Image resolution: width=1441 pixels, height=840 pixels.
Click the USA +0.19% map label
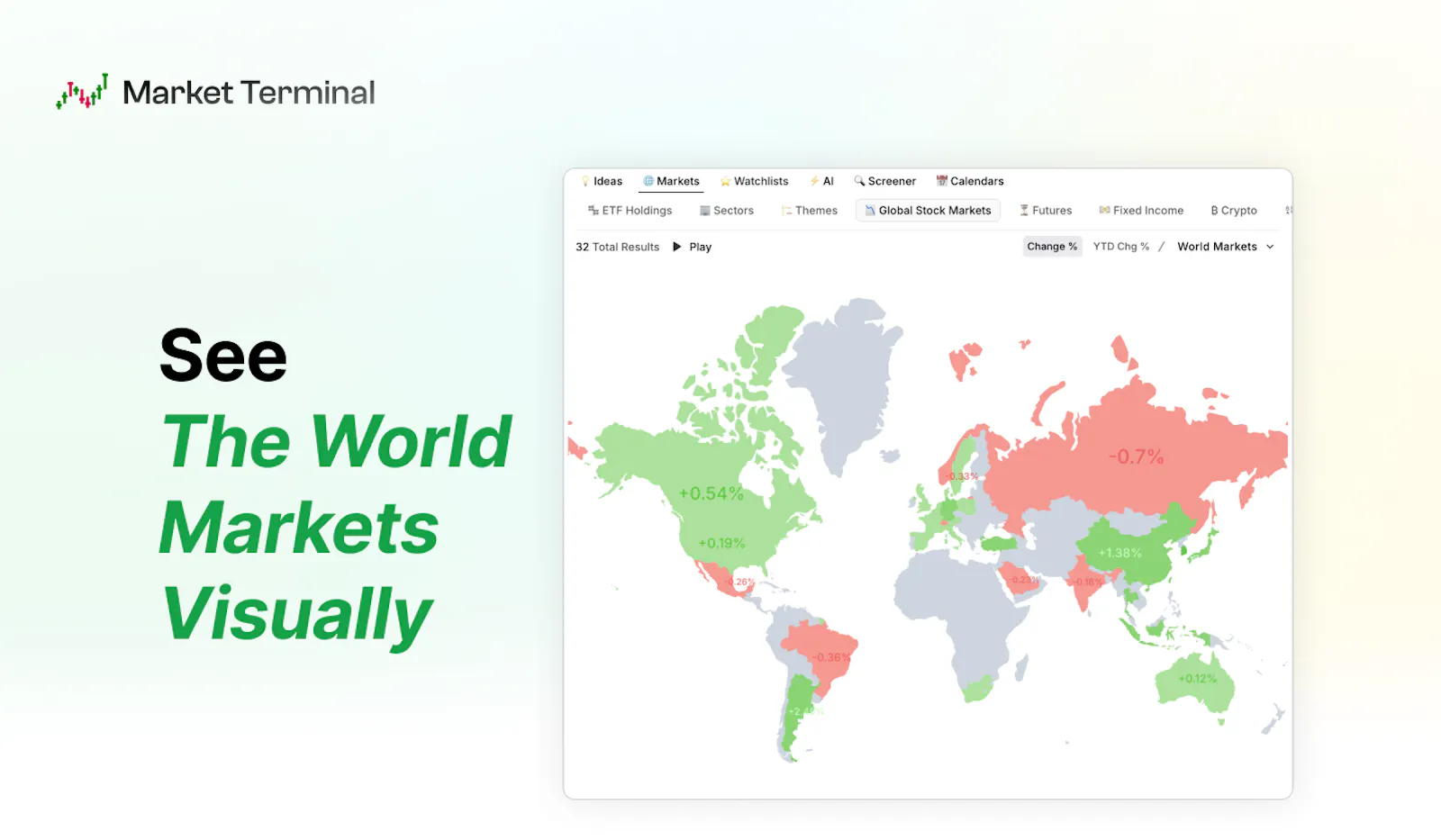point(721,543)
